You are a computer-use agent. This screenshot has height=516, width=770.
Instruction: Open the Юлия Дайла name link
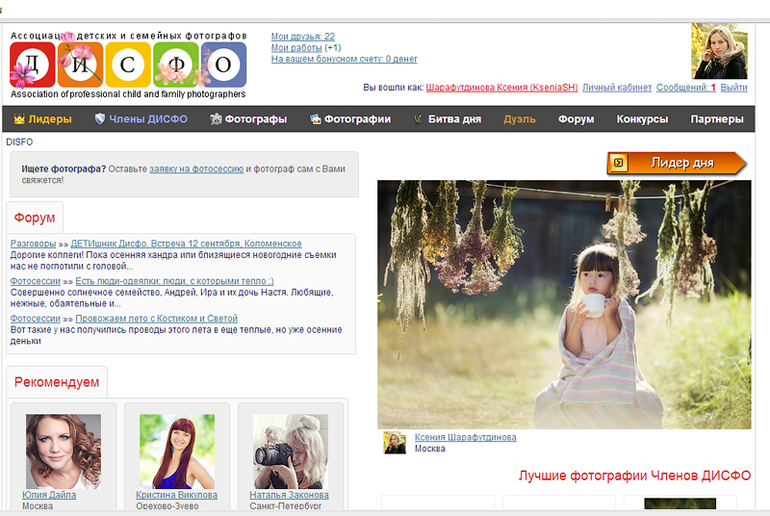coord(49,495)
